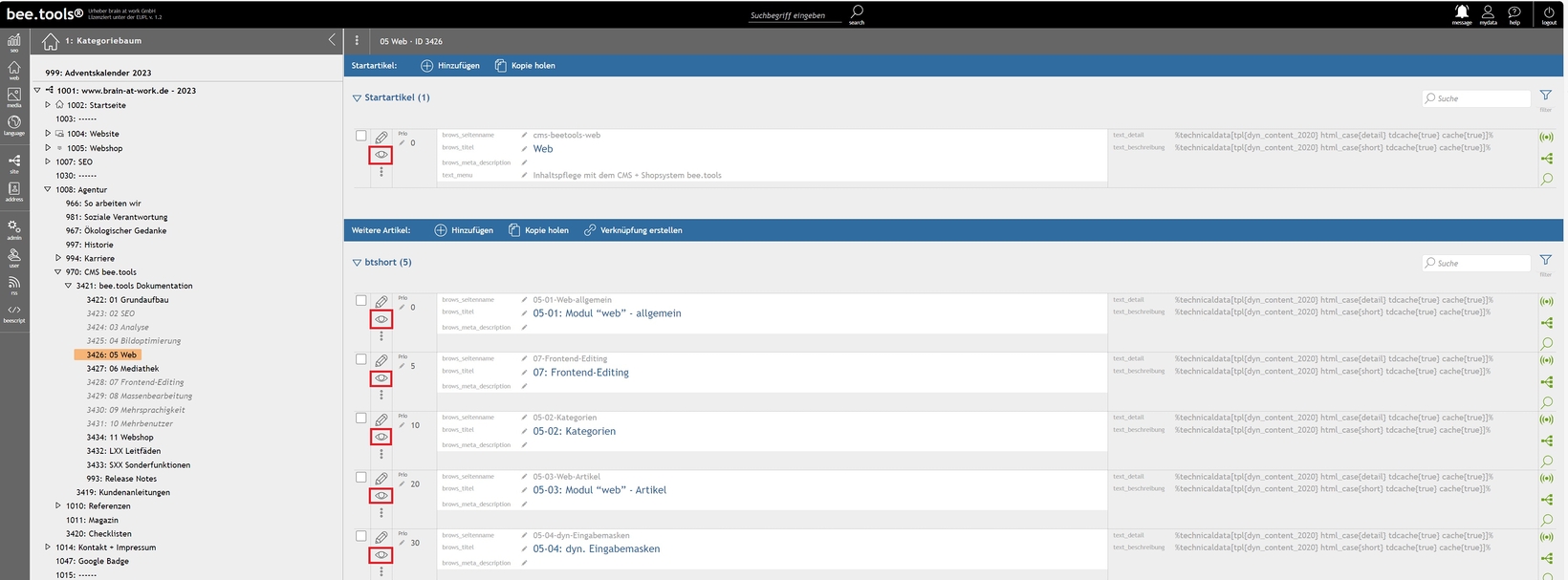Viewport: 1568px width, 580px height.
Task: Collapse the Startartikel (1) section
Action: click(x=357, y=97)
